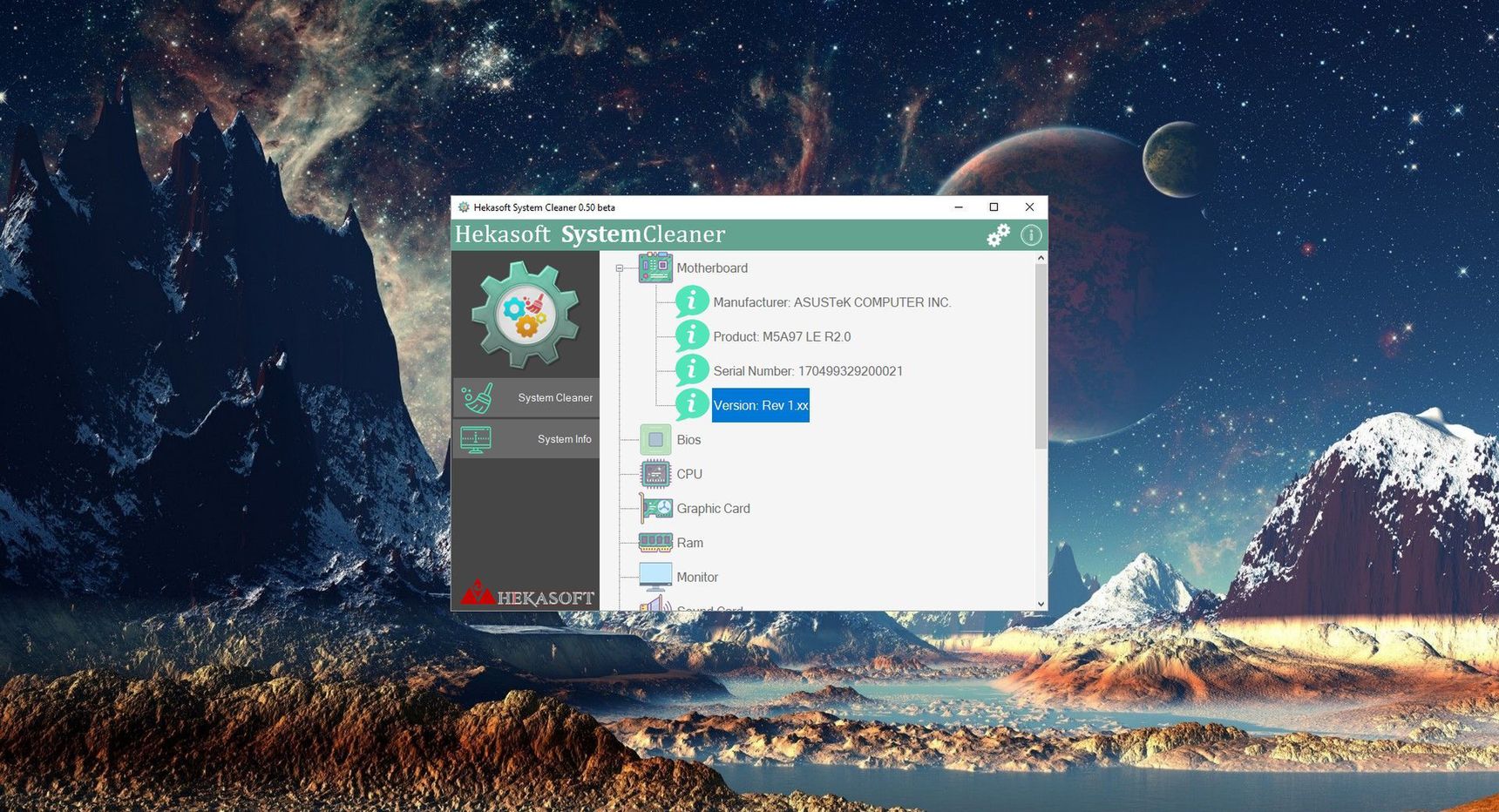This screenshot has width=1499, height=812.
Task: Click the broom icon for System Cleaner
Action: click(x=478, y=398)
